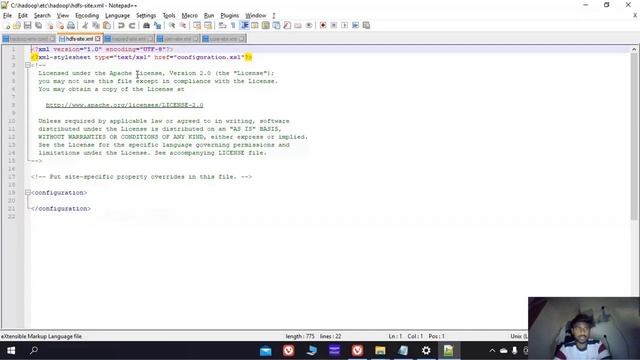Open the Plugins menu

point(229,16)
